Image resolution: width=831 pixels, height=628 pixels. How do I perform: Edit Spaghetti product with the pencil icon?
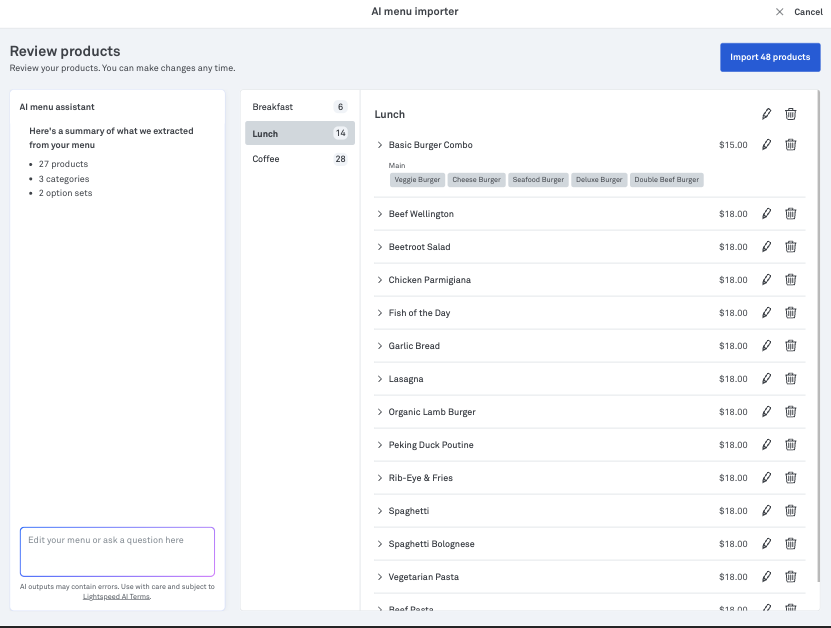click(766, 510)
